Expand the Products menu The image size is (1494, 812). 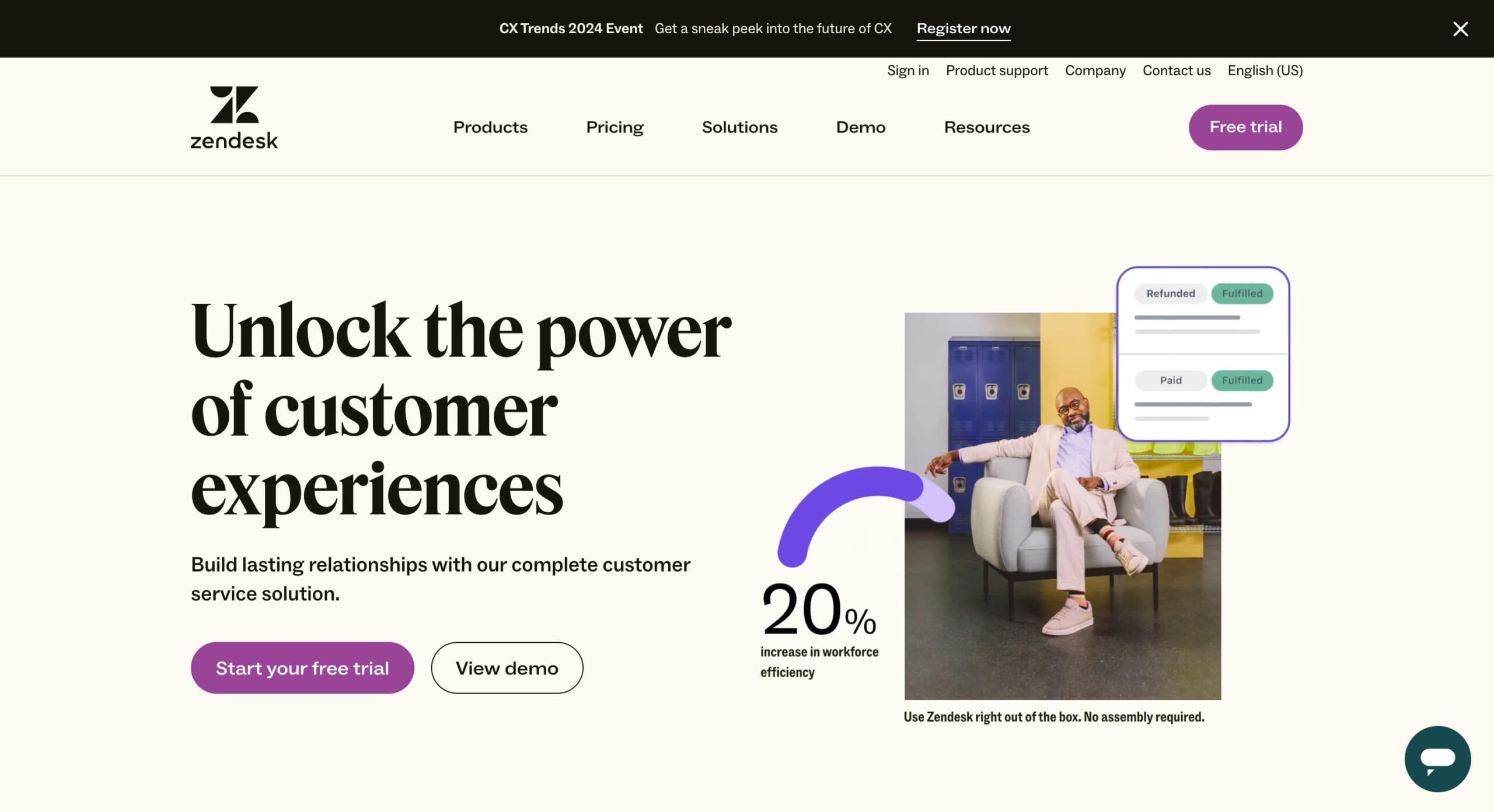point(490,127)
